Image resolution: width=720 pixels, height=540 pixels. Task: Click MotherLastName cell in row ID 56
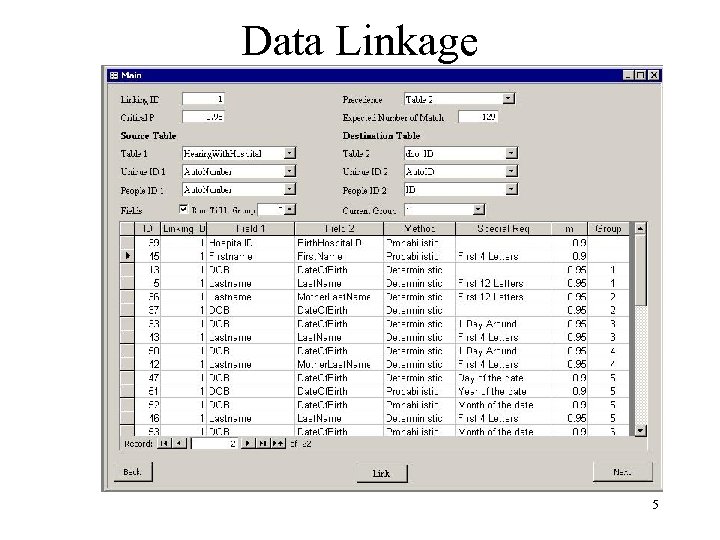(x=339, y=297)
